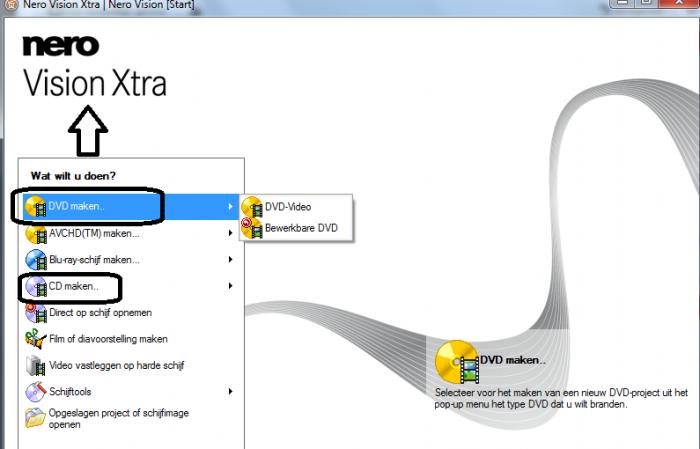Click the Video vastleggen op harde schijf icon

(36, 366)
